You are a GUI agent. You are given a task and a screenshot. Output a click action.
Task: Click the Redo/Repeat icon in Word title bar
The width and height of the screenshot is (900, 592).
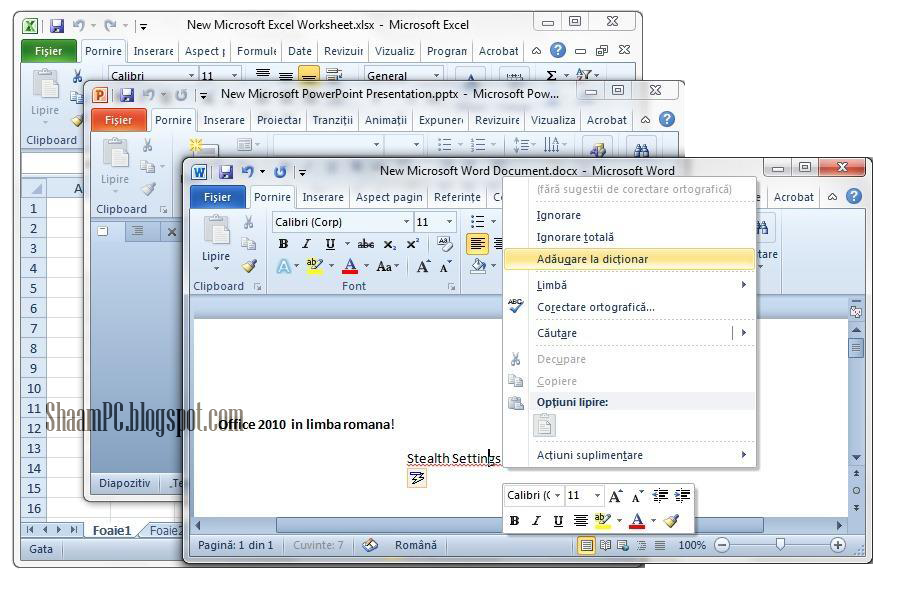(x=280, y=171)
